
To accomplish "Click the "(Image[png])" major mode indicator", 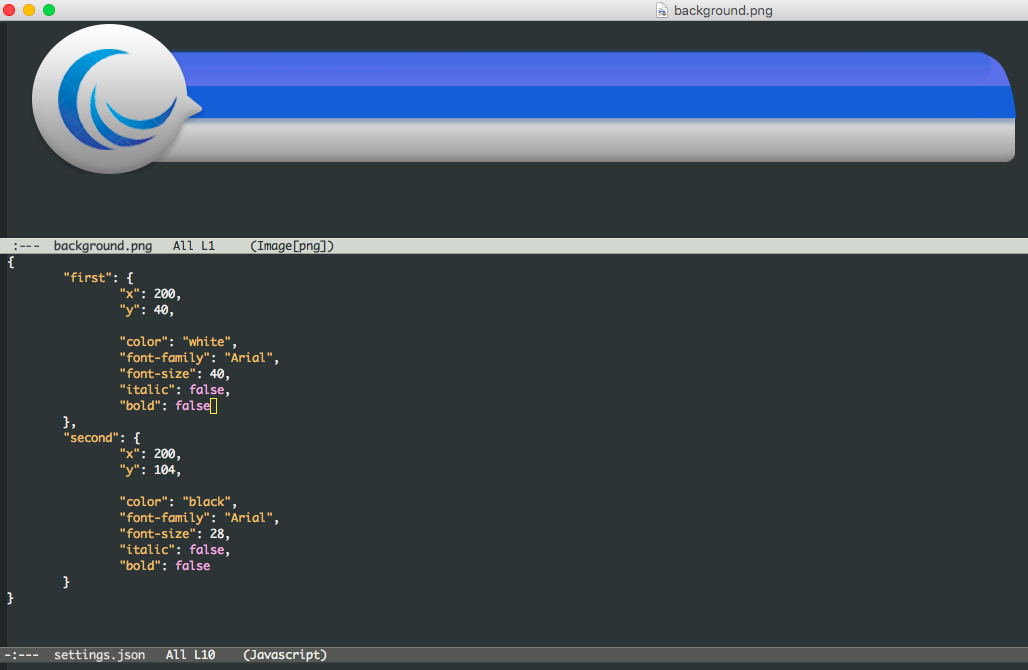I will [x=292, y=246].
